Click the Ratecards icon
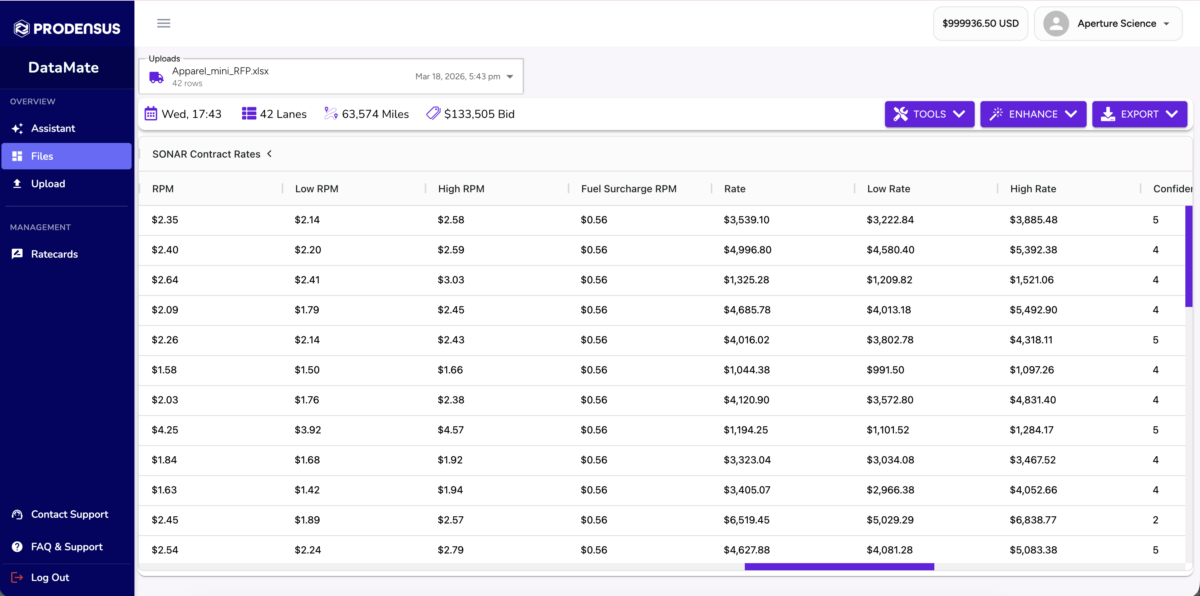Screen dimensions: 1200x596 point(17,254)
